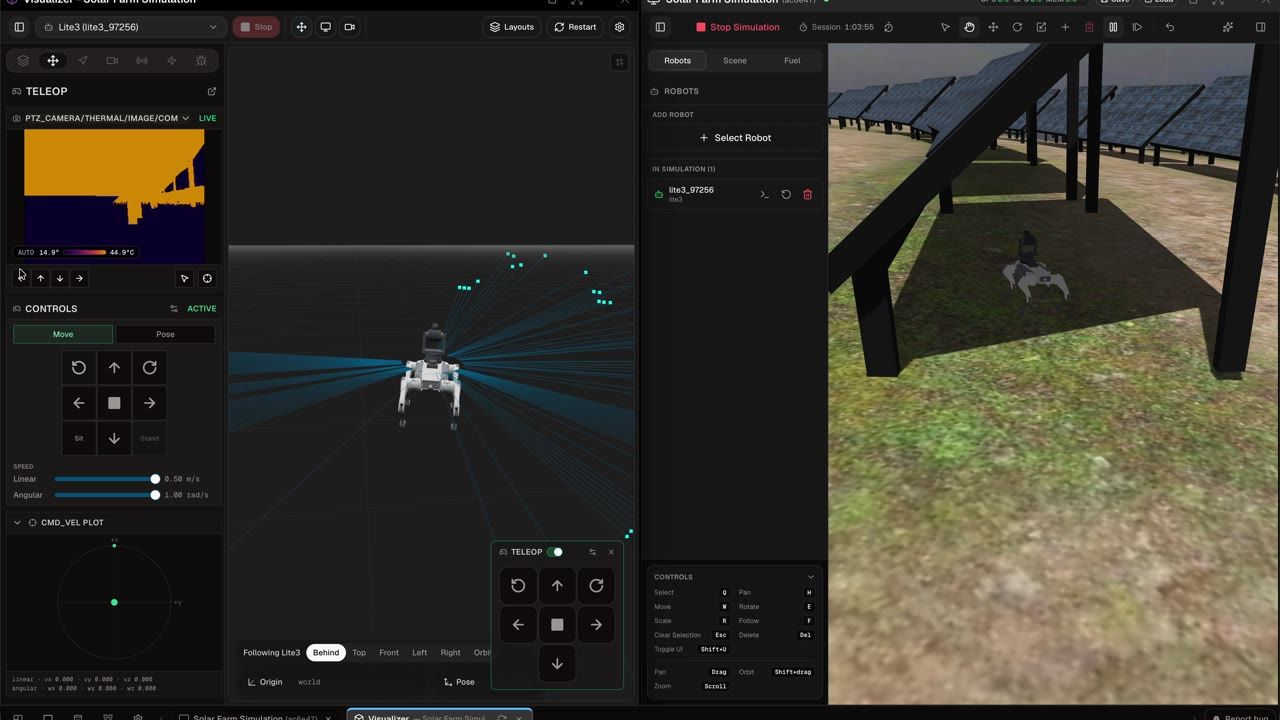Open floating TELEOP settings sliders icon
This screenshot has width=1280, height=720.
pos(592,552)
